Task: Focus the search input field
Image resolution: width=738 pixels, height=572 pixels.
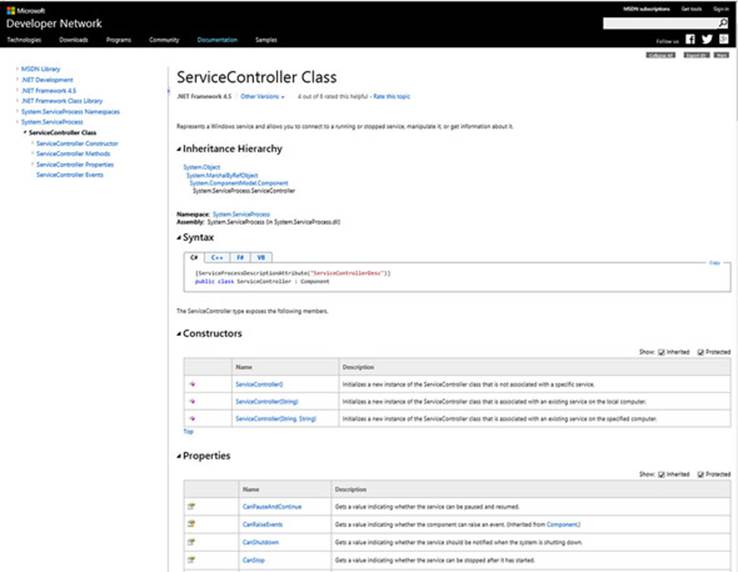Action: coord(660,23)
